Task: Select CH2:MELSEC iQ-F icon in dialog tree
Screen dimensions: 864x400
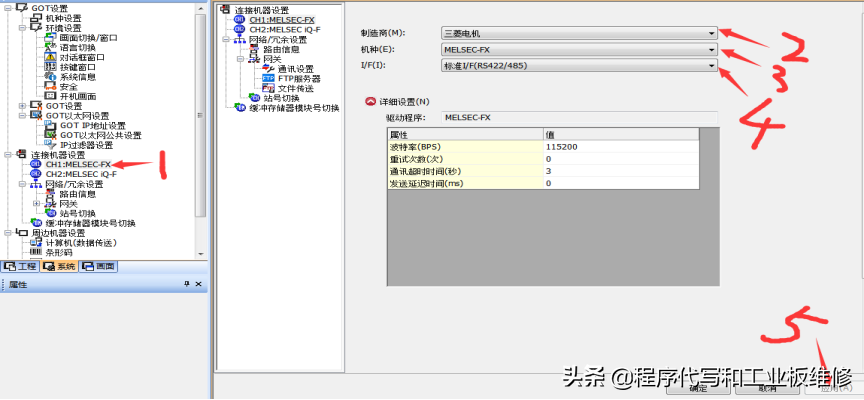Action: tap(240, 30)
